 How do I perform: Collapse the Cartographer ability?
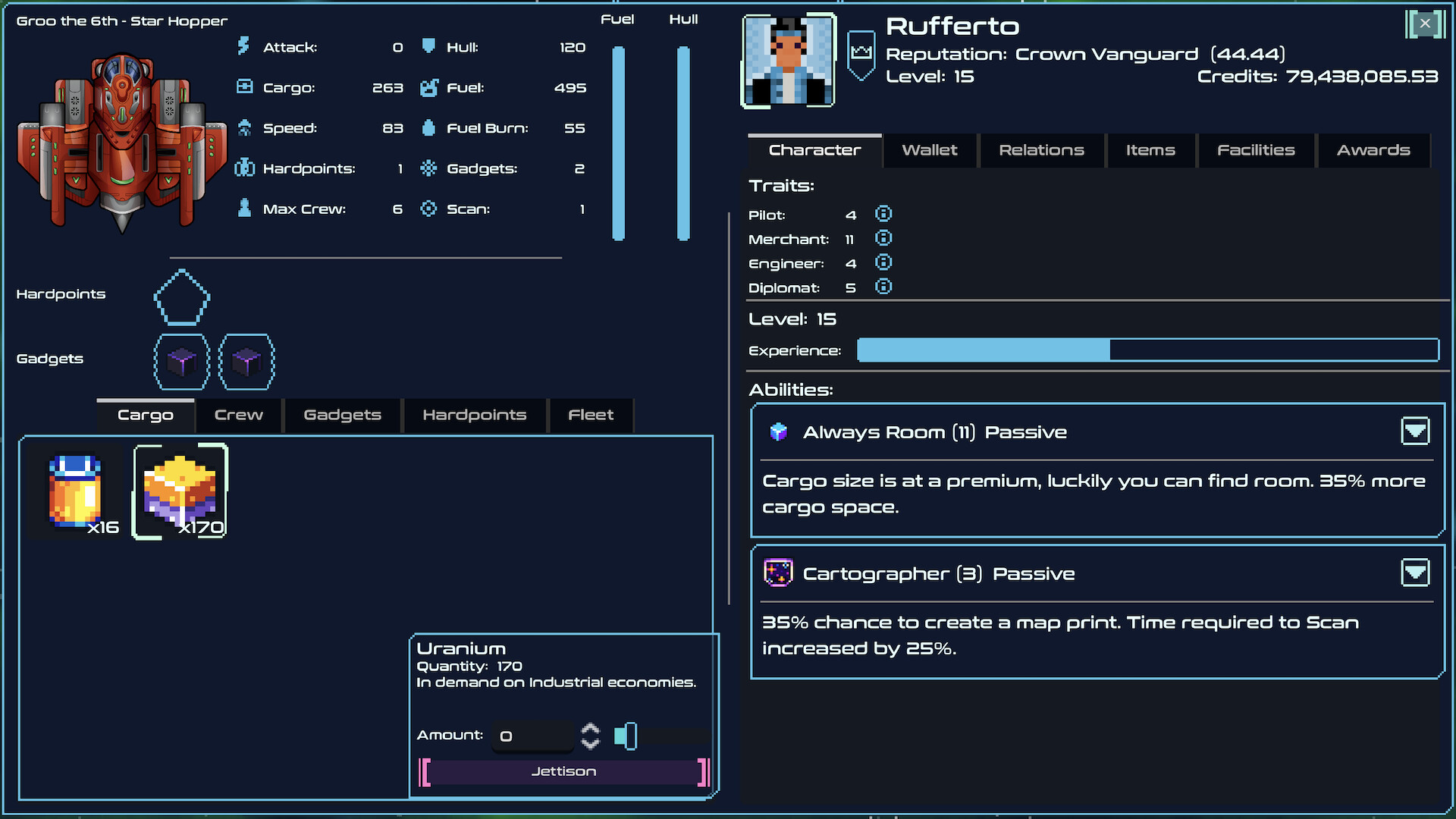tap(1414, 573)
